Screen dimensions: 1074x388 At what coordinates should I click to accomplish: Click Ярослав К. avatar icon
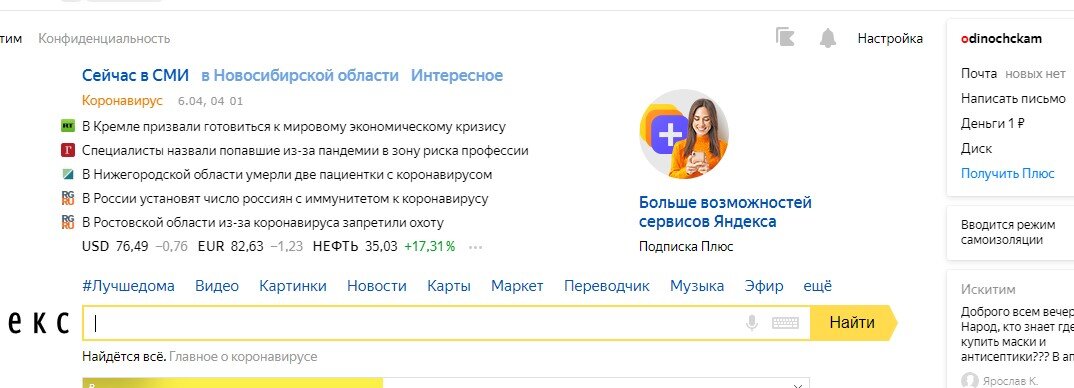click(969, 380)
